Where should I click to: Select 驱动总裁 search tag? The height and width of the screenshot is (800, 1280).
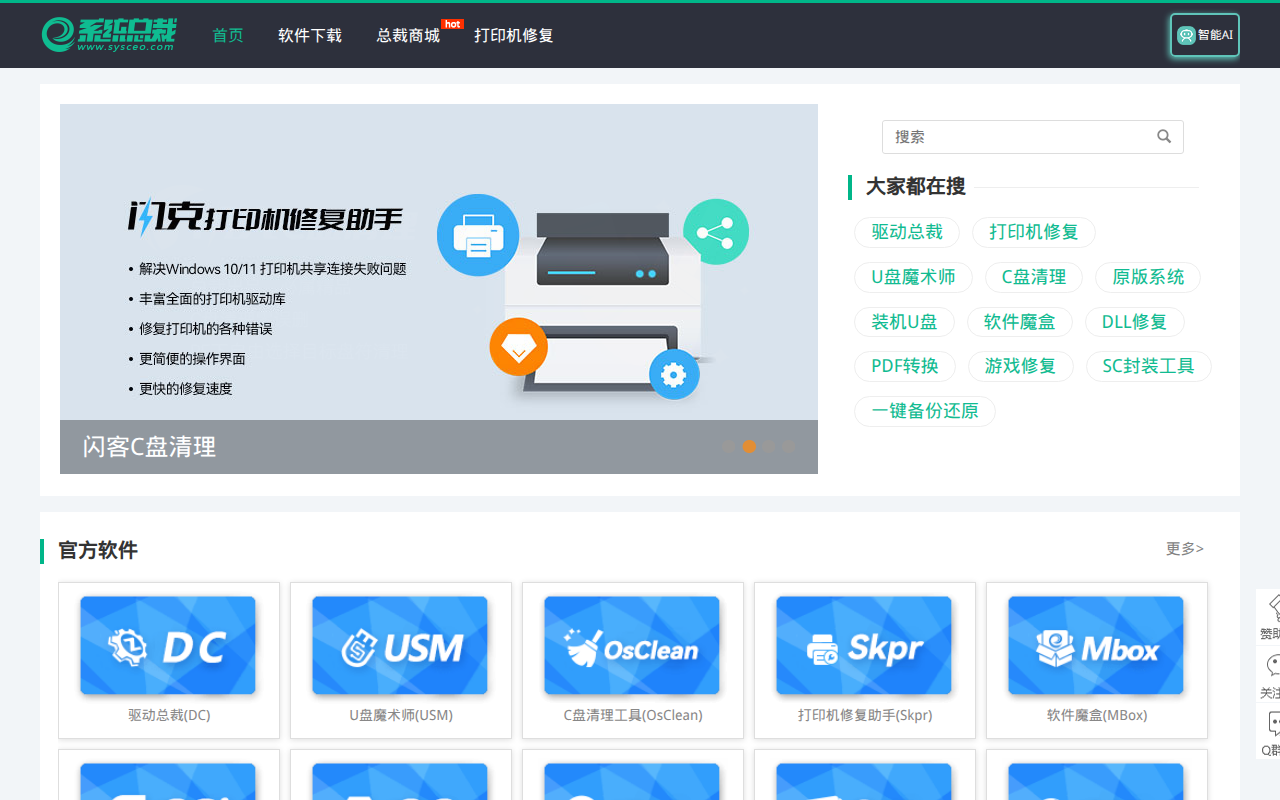pos(907,232)
